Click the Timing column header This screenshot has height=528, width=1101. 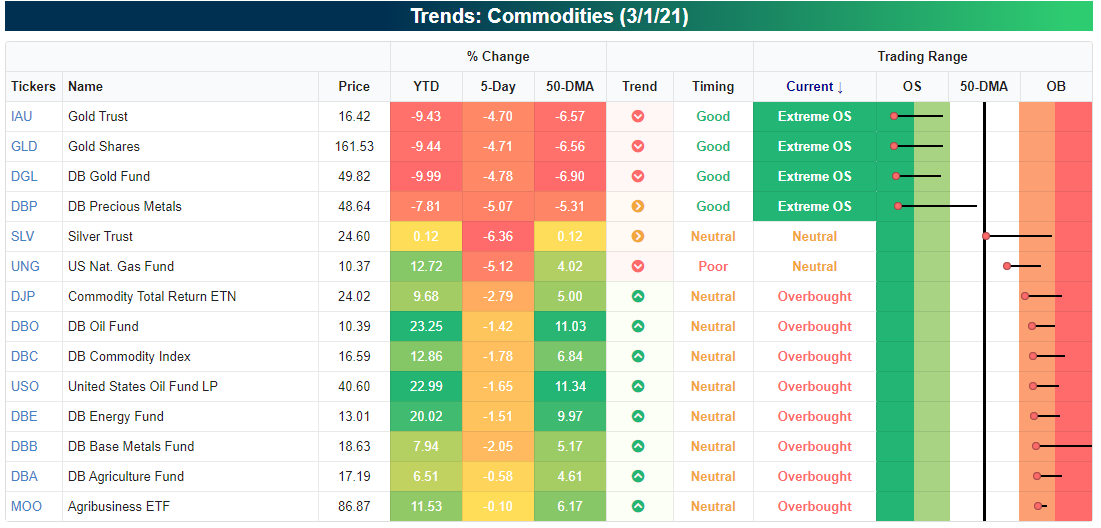712,86
